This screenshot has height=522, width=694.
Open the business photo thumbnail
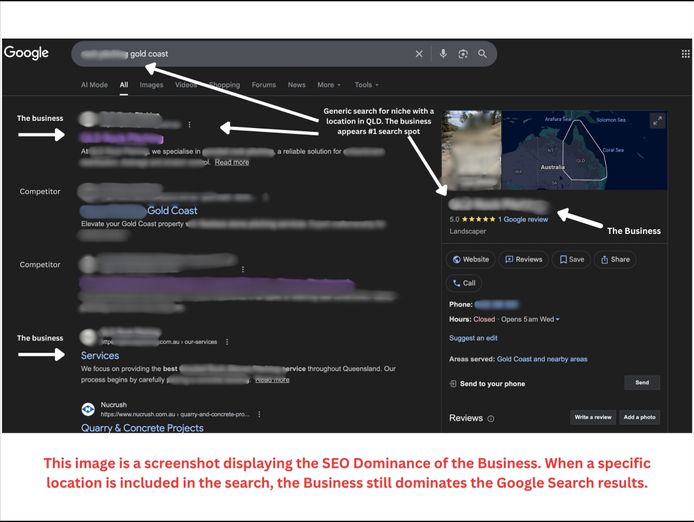click(x=471, y=150)
